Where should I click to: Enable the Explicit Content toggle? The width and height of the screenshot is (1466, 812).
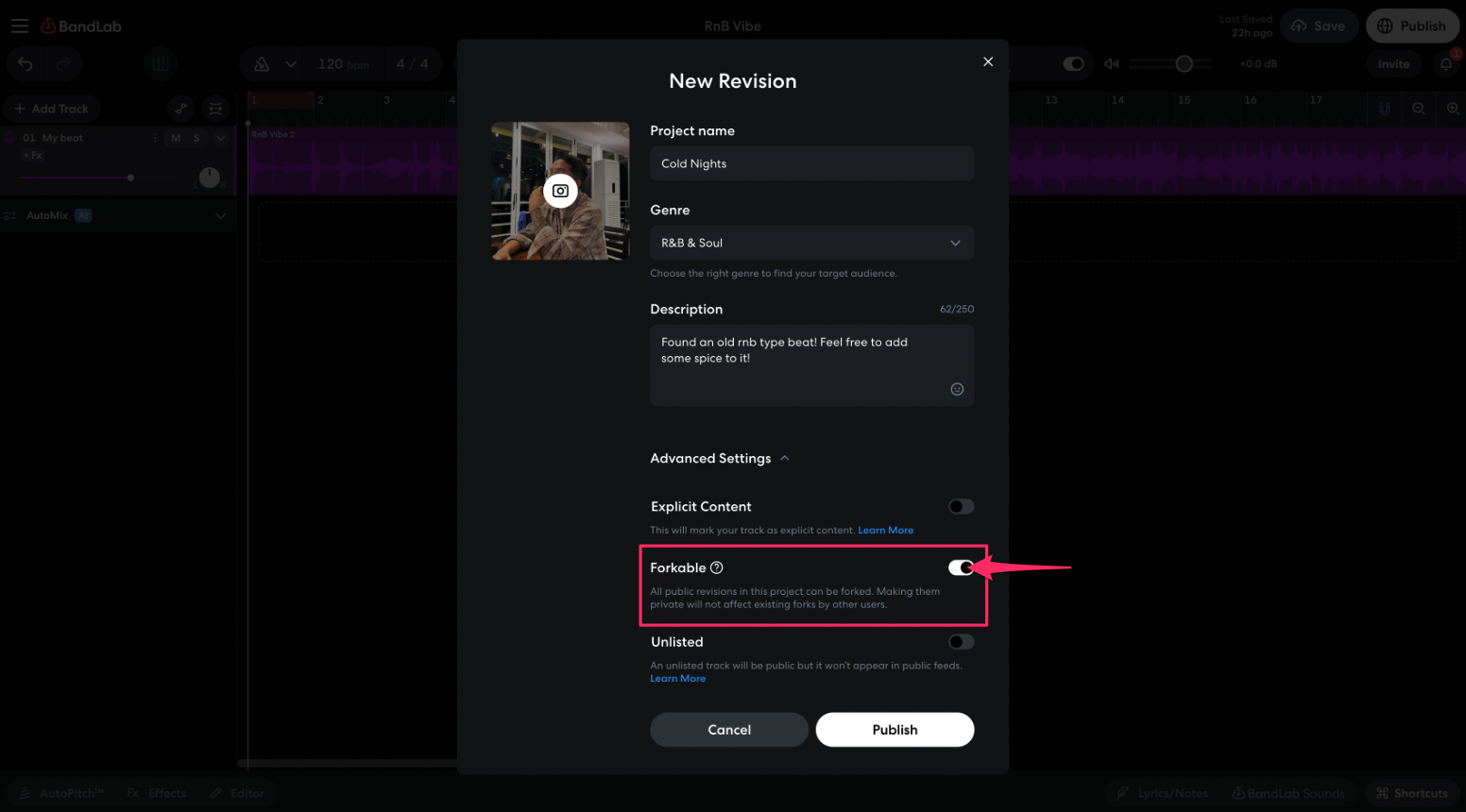point(961,507)
